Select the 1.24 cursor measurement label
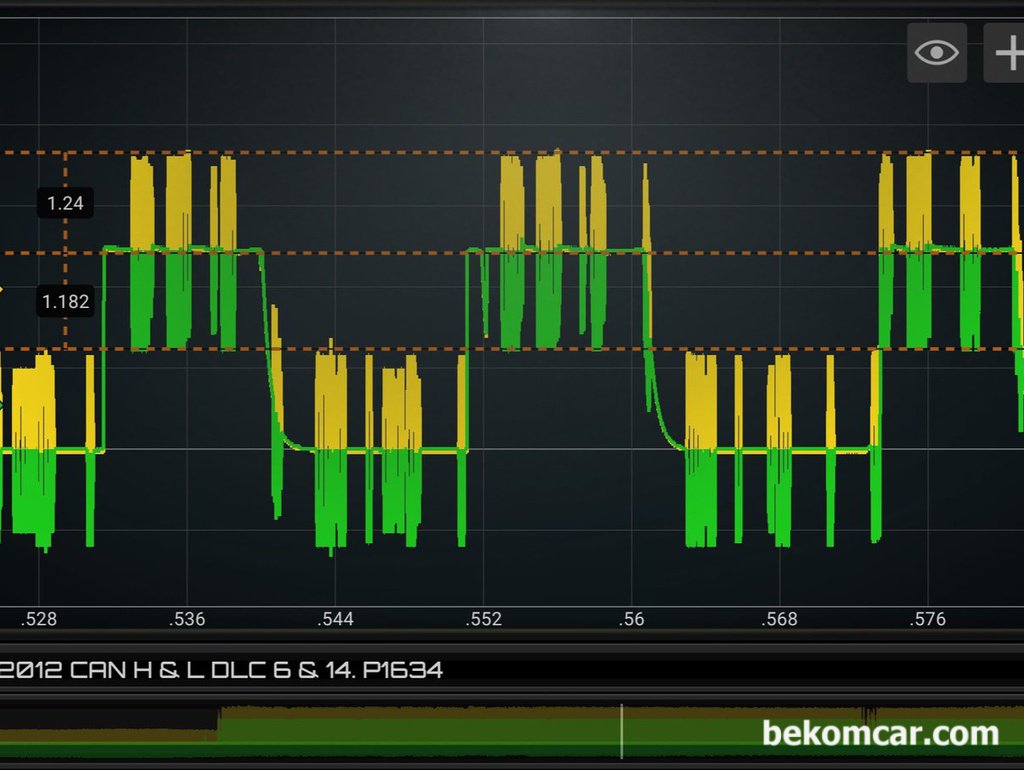The width and height of the screenshot is (1024, 770). tap(65, 203)
